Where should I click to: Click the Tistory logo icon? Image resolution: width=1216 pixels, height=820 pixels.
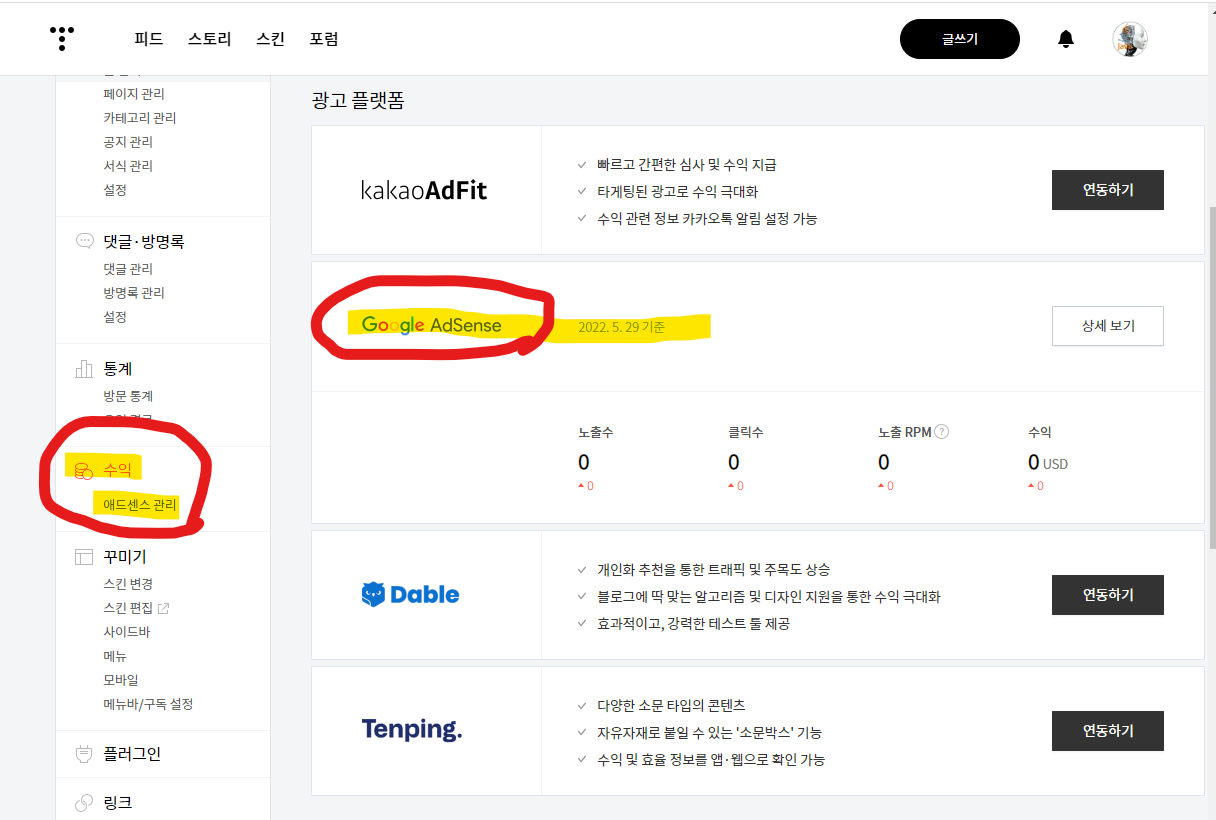(x=62, y=38)
